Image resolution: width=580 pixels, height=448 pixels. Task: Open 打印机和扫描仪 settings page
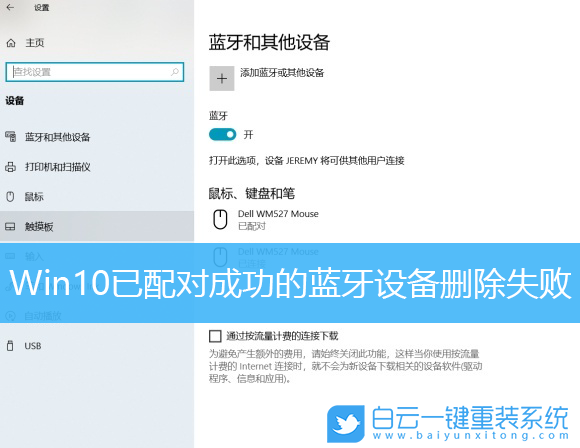click(97, 167)
